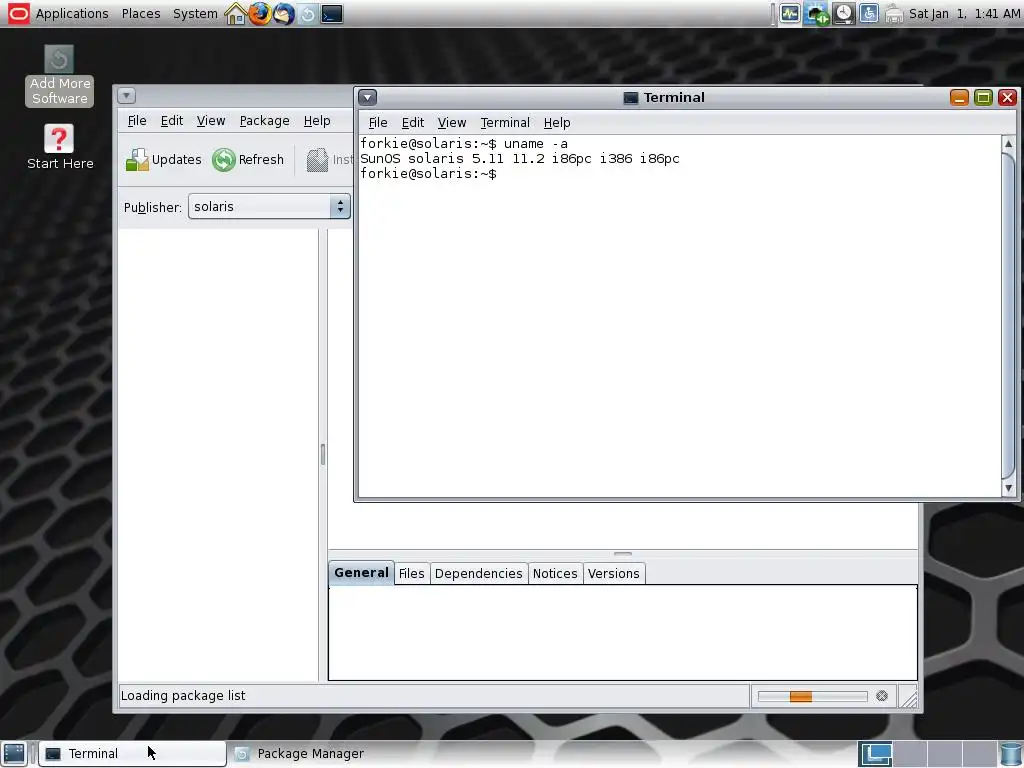Image resolution: width=1024 pixels, height=768 pixels.
Task: Click the Oracle logo on the Applications menu
Action: coord(18,13)
